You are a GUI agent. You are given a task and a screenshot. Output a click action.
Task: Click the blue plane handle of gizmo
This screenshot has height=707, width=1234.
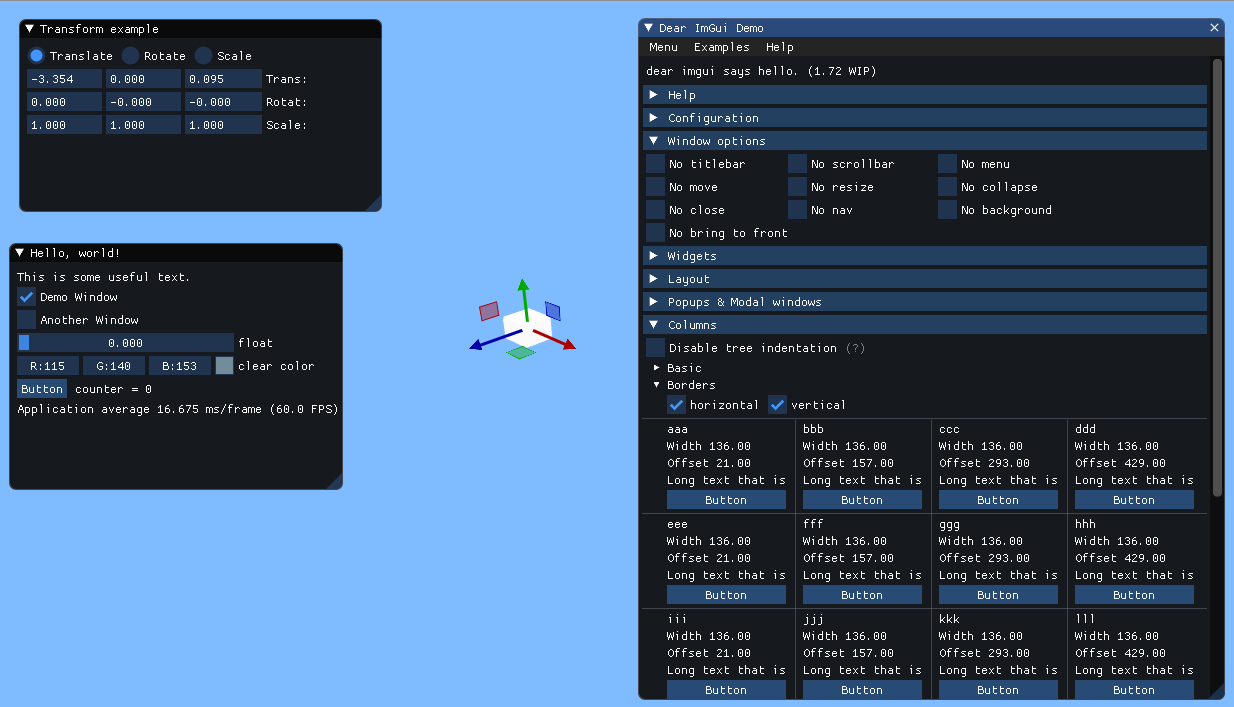click(553, 311)
